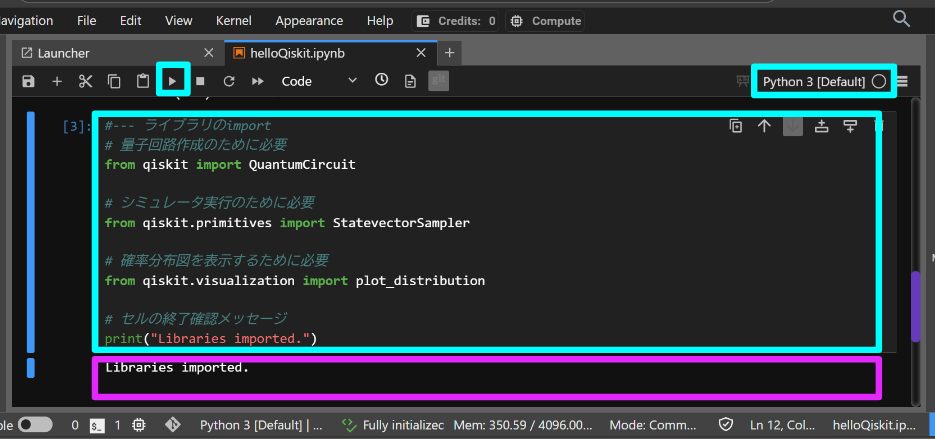Viewport: 935px width, 439px height.
Task: Click the kernel status circle indicator
Action: click(x=879, y=82)
